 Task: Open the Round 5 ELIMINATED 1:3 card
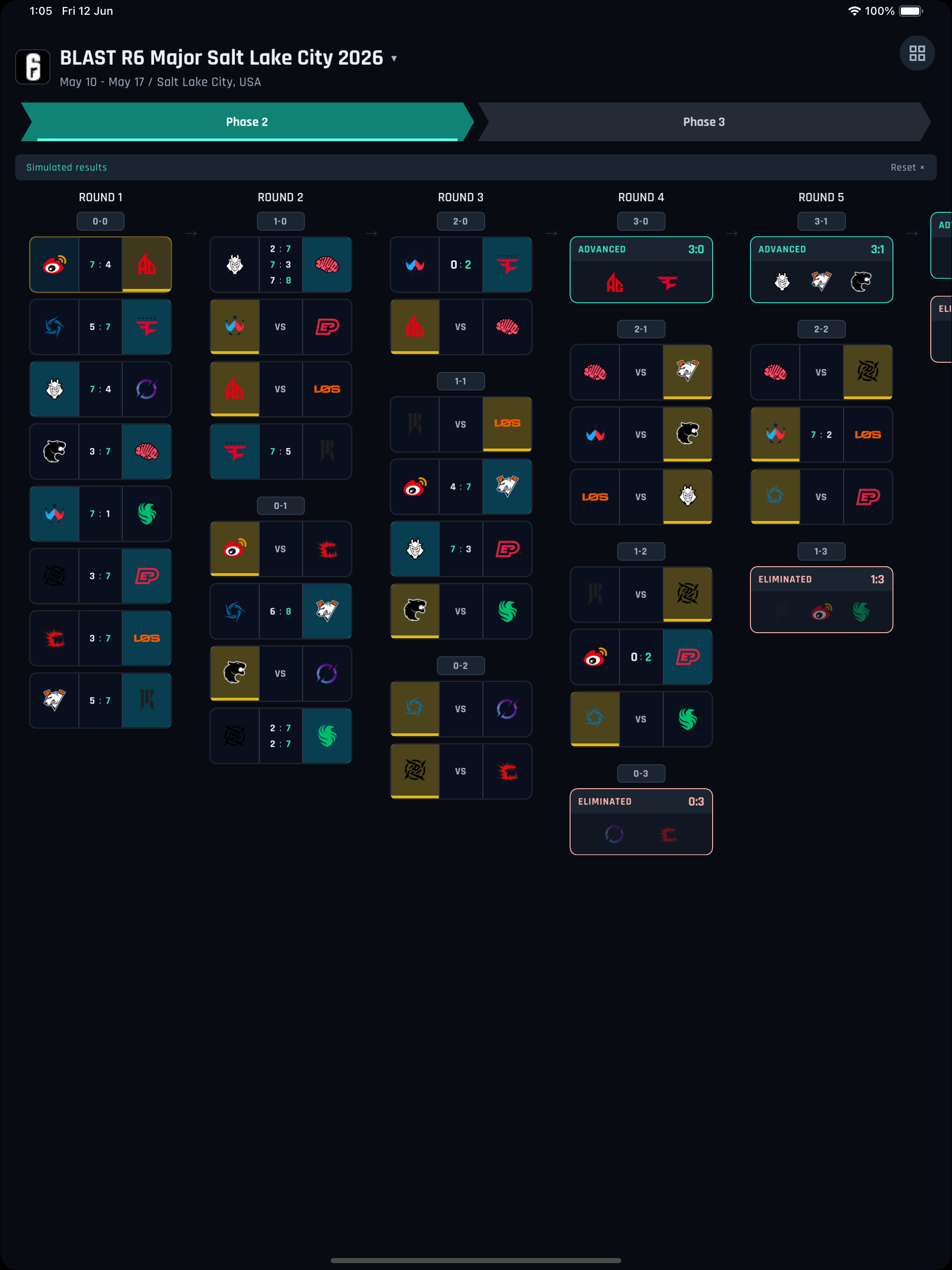821,600
